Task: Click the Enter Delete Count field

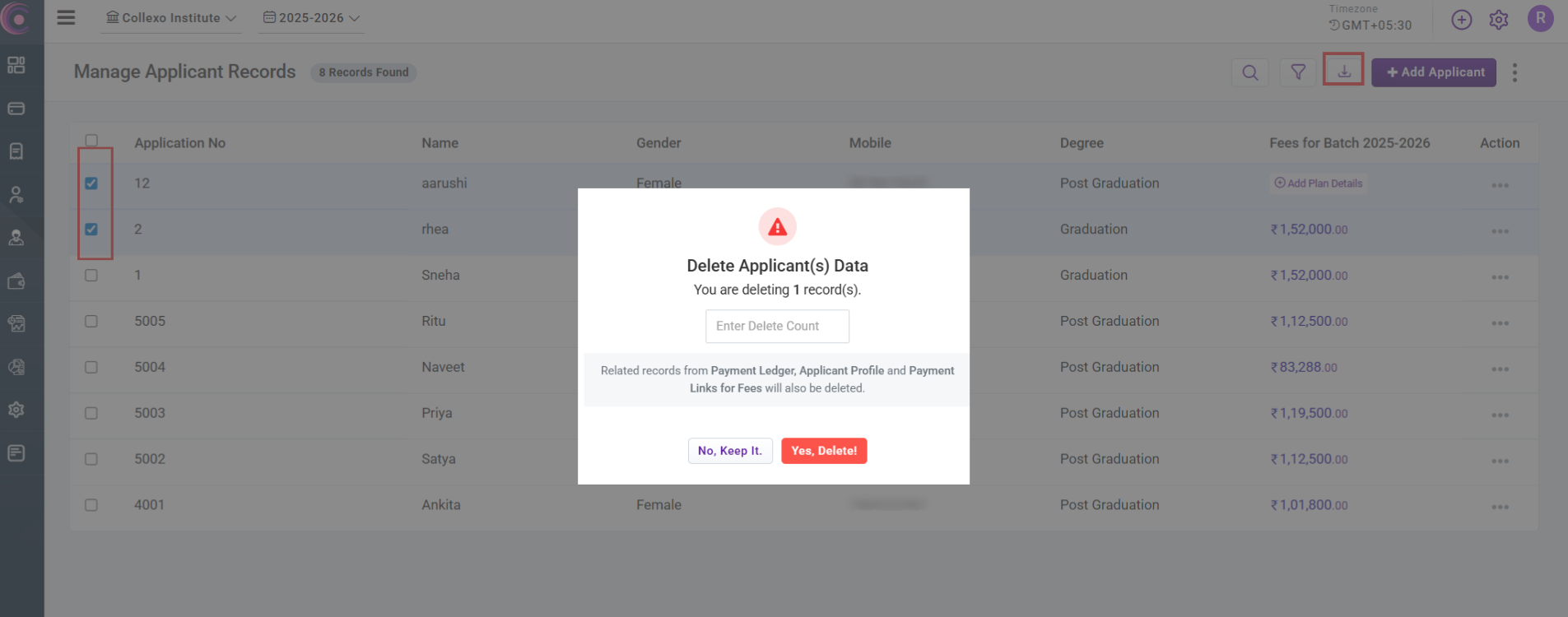Action: (x=777, y=327)
